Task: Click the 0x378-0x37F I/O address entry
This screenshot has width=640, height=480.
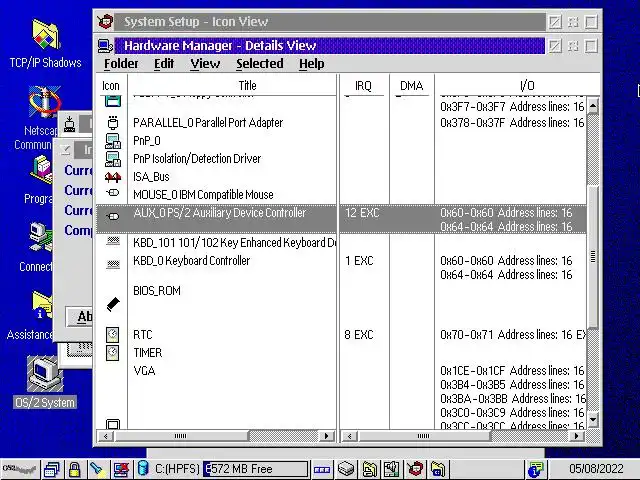Action: [x=512, y=122]
